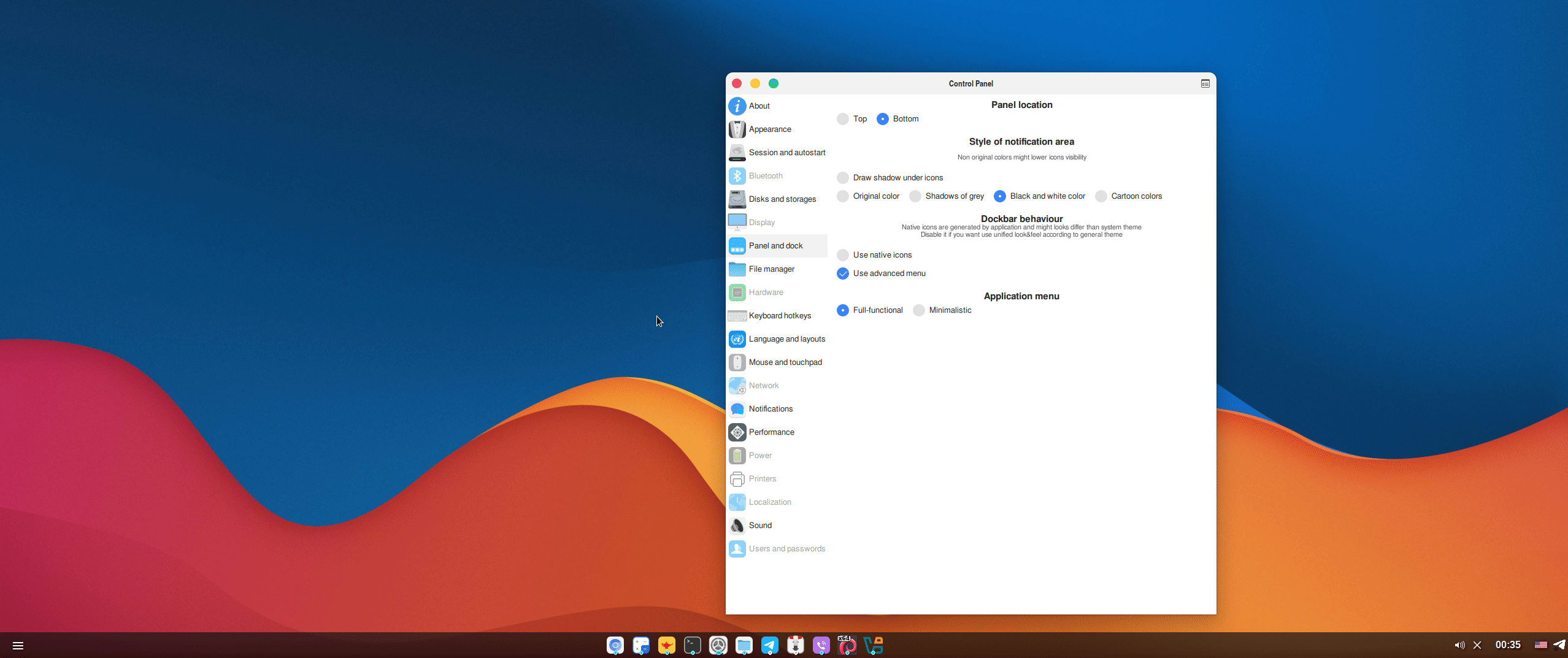Choose Cartoon colors notification style
Screen dimensions: 1568x658
point(1101,196)
